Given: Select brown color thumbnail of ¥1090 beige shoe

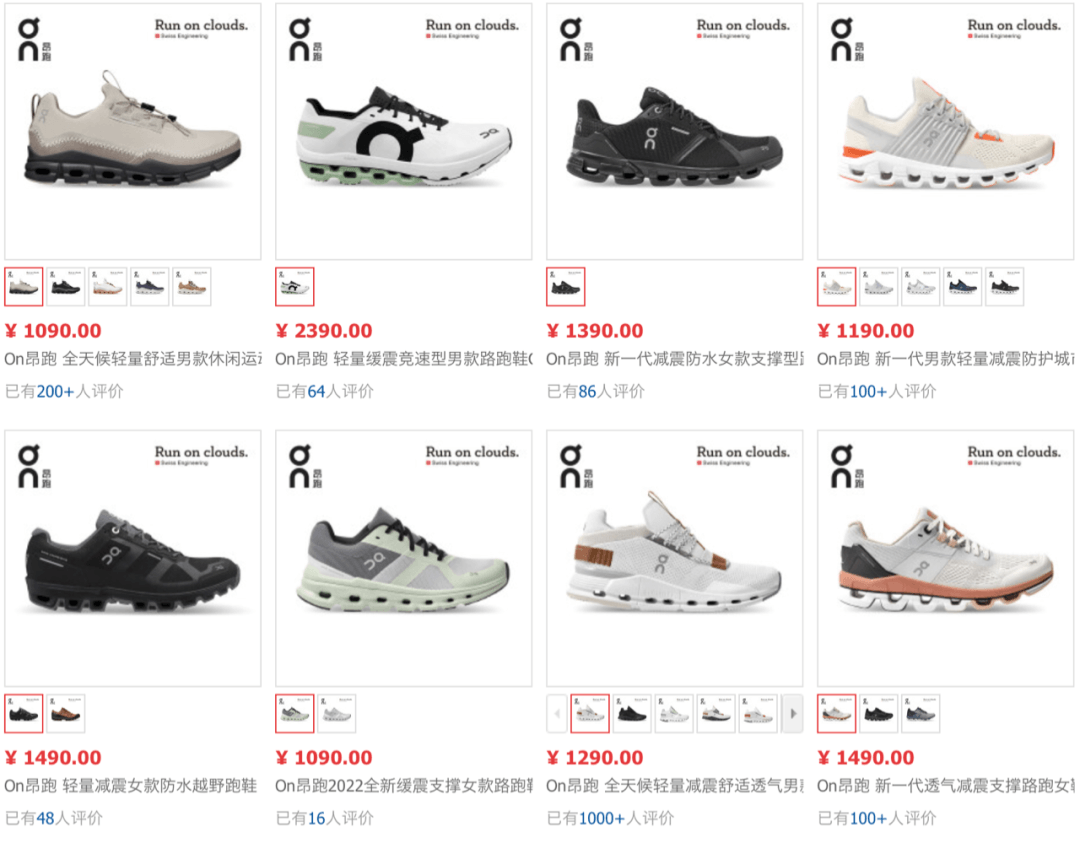Looking at the screenshot, I should pos(191,287).
